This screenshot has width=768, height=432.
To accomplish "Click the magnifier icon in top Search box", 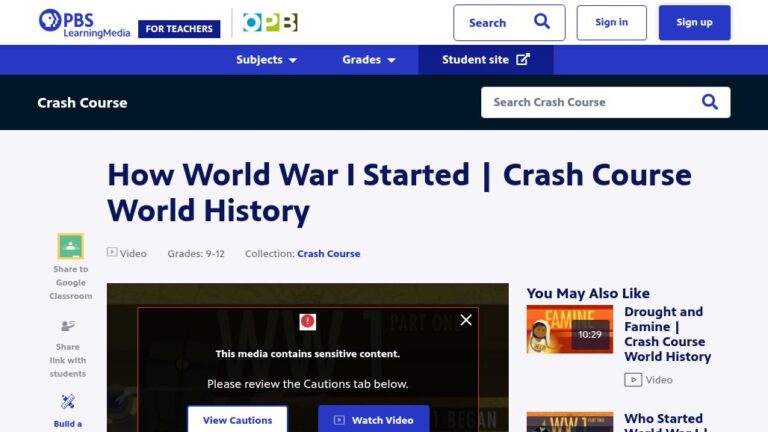I will (542, 22).
